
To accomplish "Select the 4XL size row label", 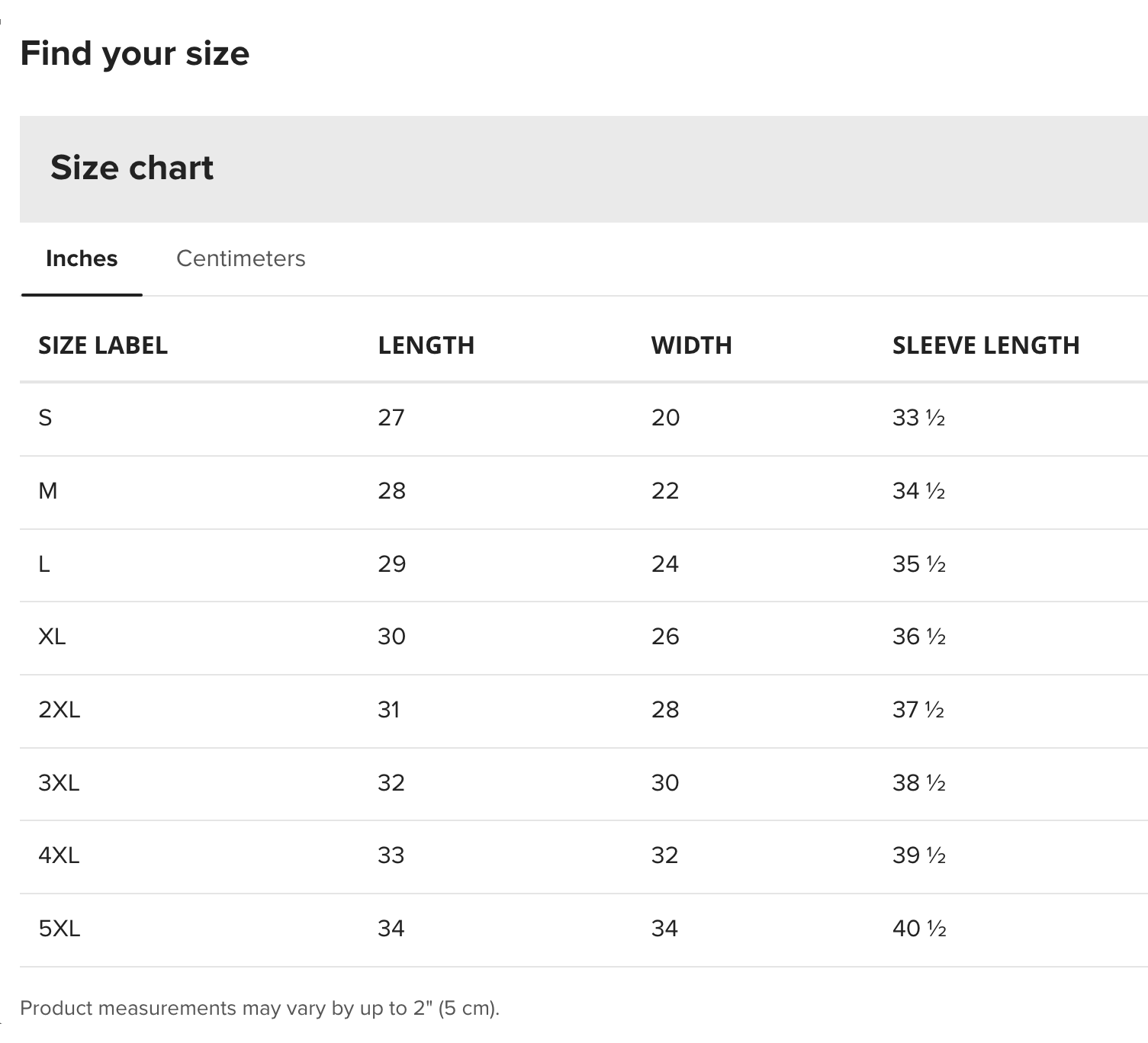I will tap(59, 855).
